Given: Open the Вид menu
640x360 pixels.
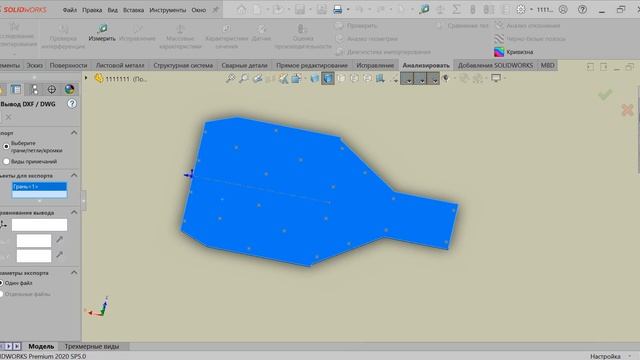Looking at the screenshot, I should point(113,10).
